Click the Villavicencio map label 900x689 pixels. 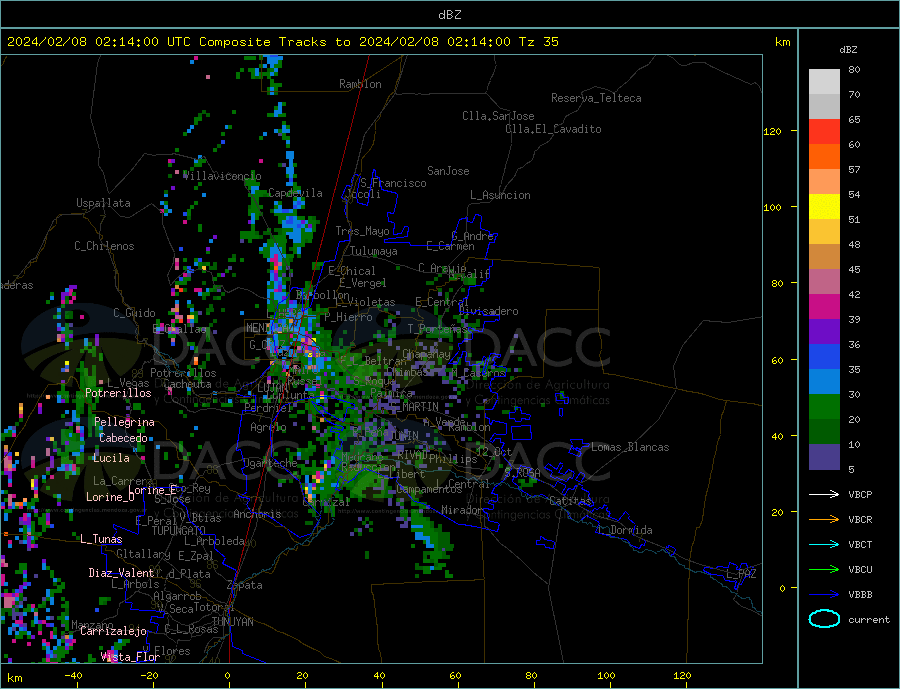coord(222,176)
